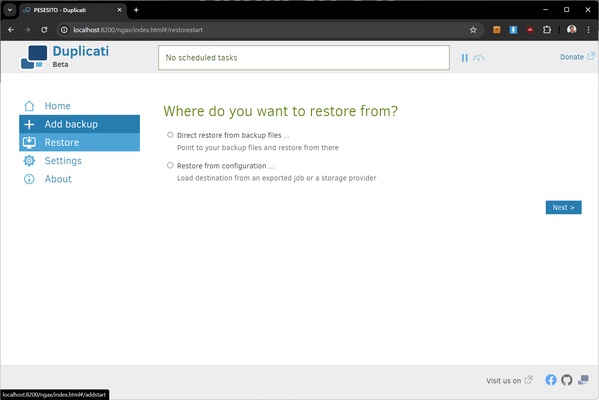This screenshot has width=599, height=400.
Task: Click external link icon beside Donate
Action: 591,56
